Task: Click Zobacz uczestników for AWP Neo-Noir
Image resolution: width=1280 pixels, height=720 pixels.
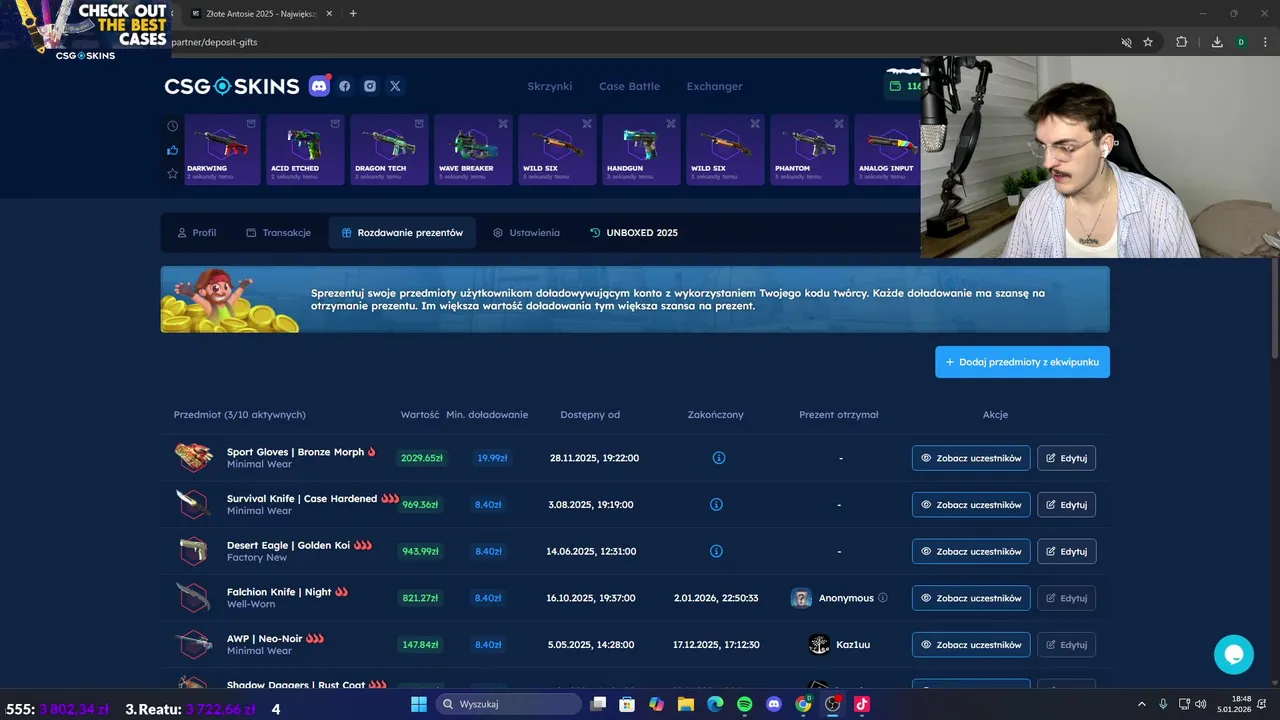Action: 971,645
